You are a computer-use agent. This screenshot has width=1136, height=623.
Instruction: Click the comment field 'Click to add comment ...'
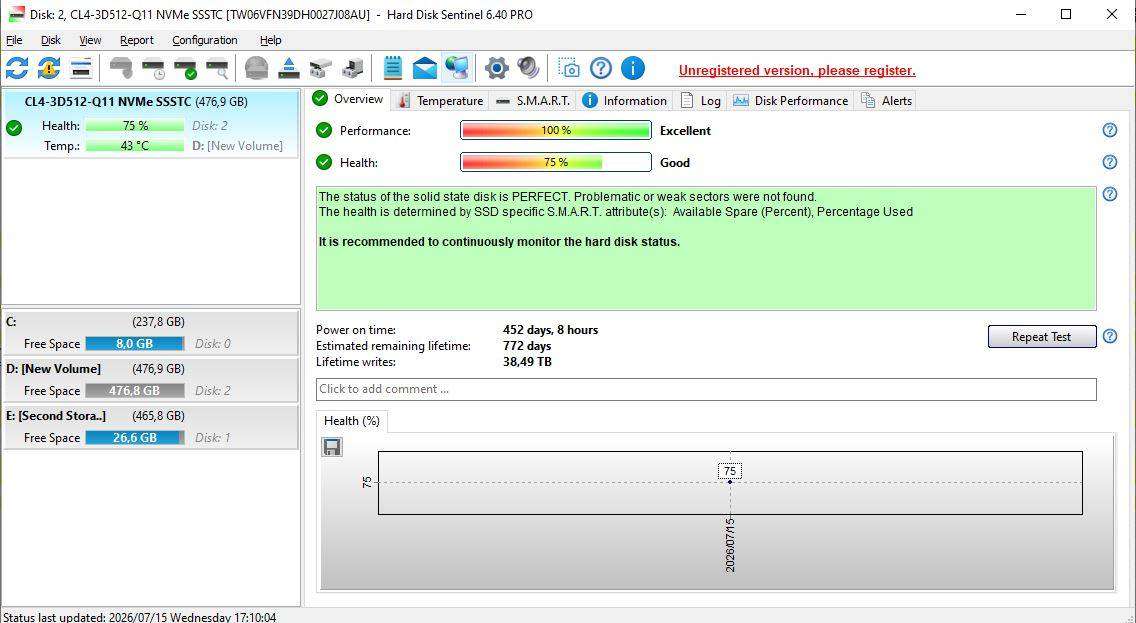click(706, 389)
